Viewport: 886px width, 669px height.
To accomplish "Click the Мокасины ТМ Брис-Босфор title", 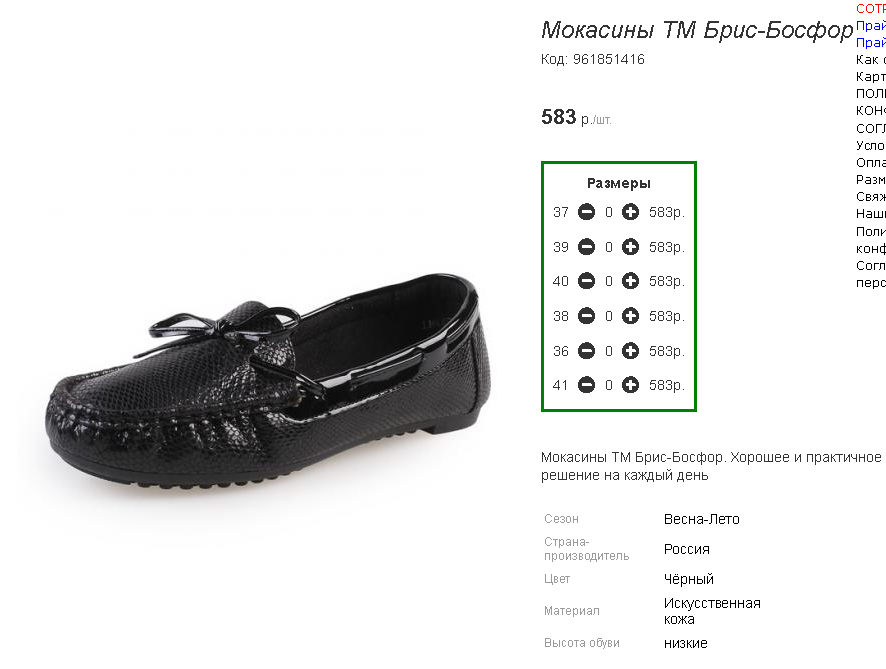I will click(697, 30).
